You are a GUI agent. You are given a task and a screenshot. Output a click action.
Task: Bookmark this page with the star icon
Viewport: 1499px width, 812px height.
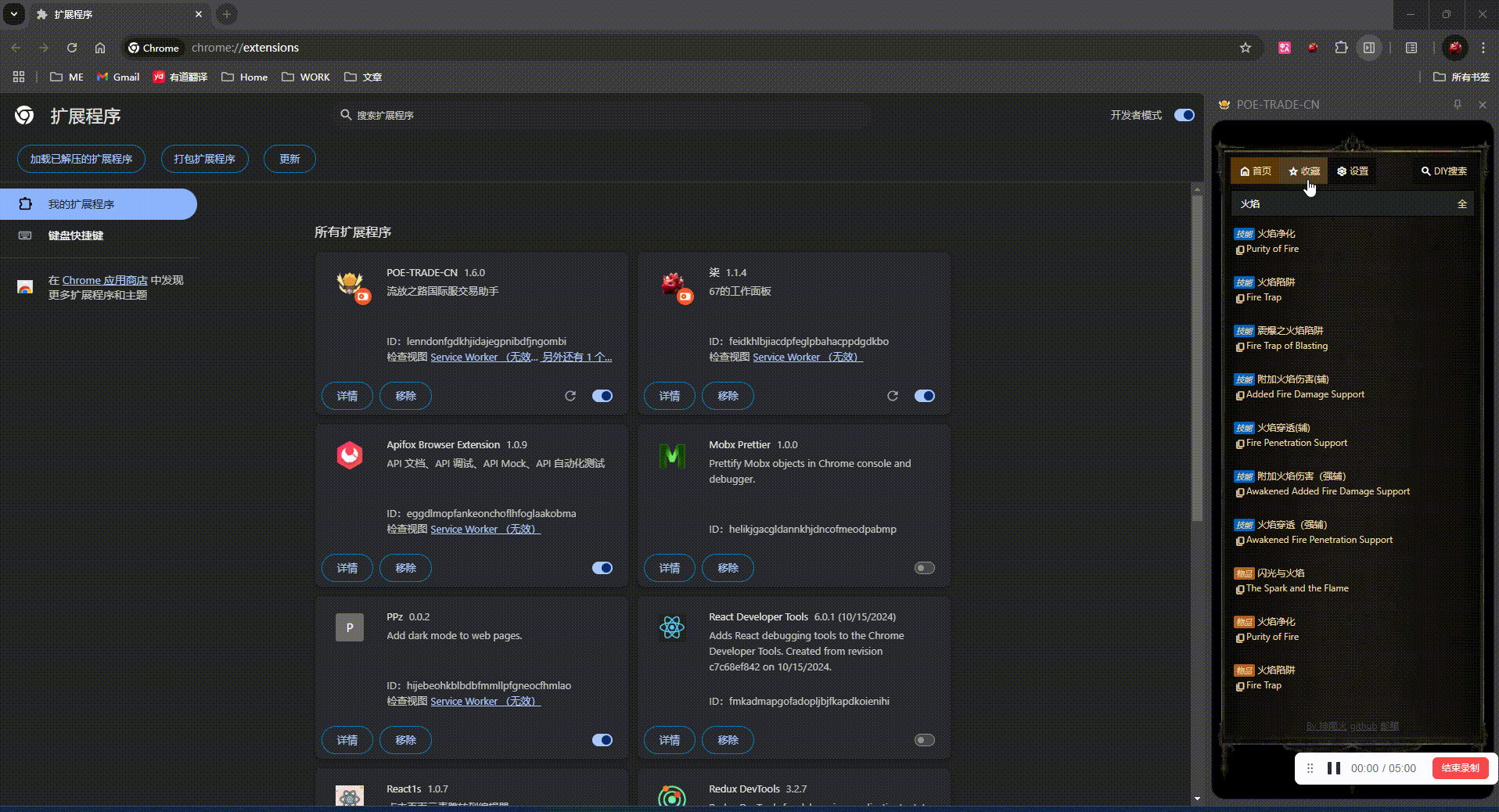(x=1246, y=48)
